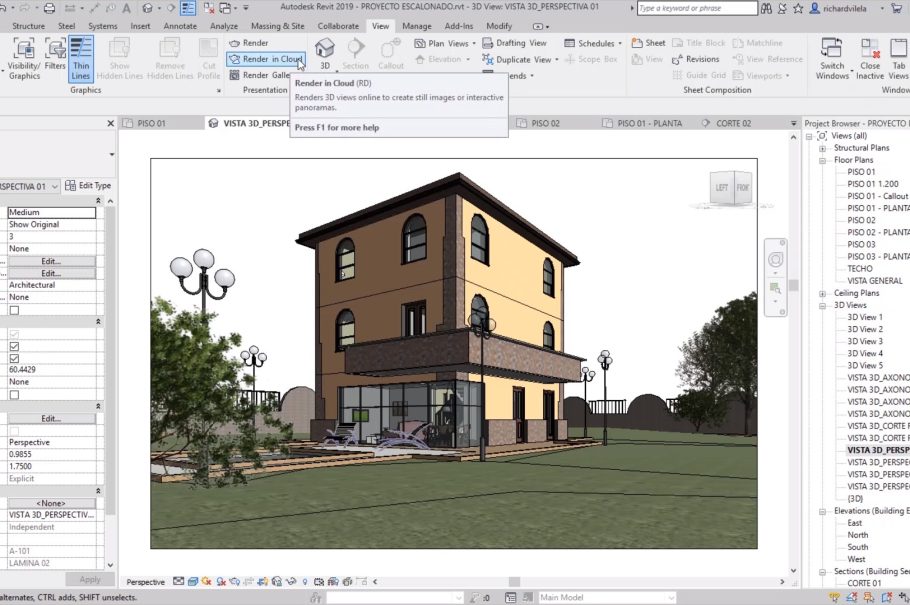Click the Text tool in quick access toolbar

point(127,8)
